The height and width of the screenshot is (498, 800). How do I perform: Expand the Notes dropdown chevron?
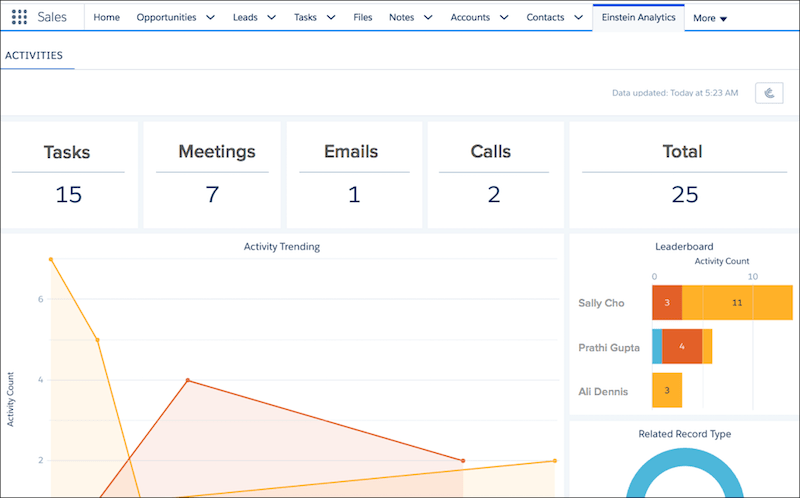428,17
